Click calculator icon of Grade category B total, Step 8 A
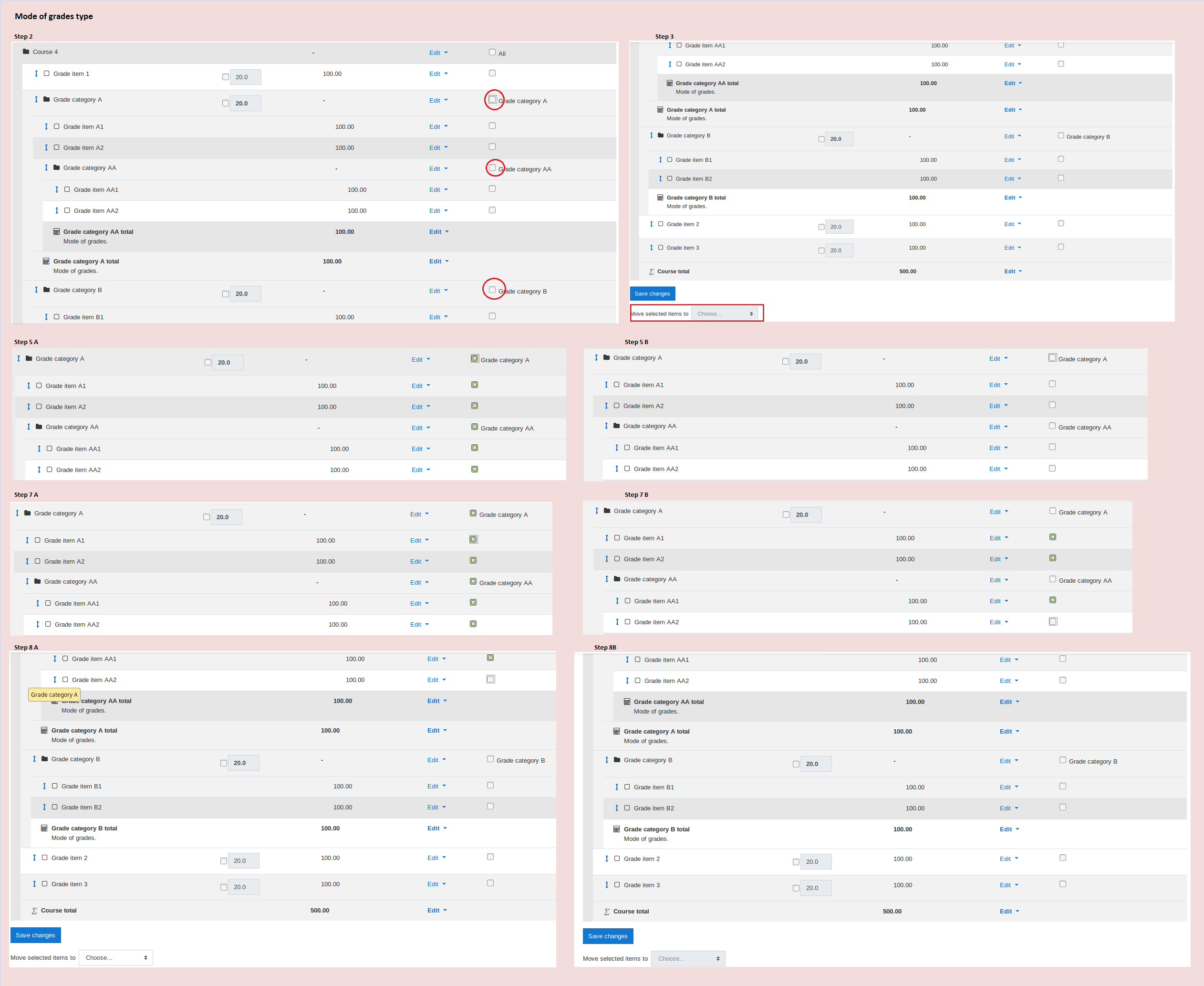Viewport: 1204px width, 986px height. pyautogui.click(x=44, y=828)
